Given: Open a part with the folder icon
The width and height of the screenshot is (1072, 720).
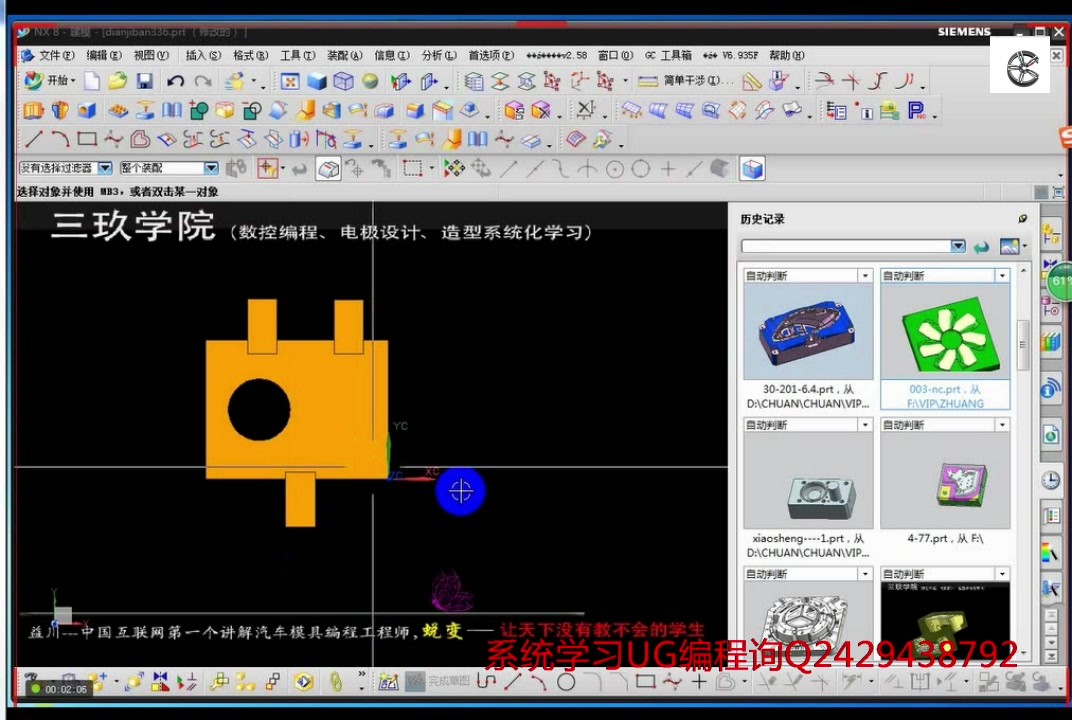Looking at the screenshot, I should click(x=116, y=81).
